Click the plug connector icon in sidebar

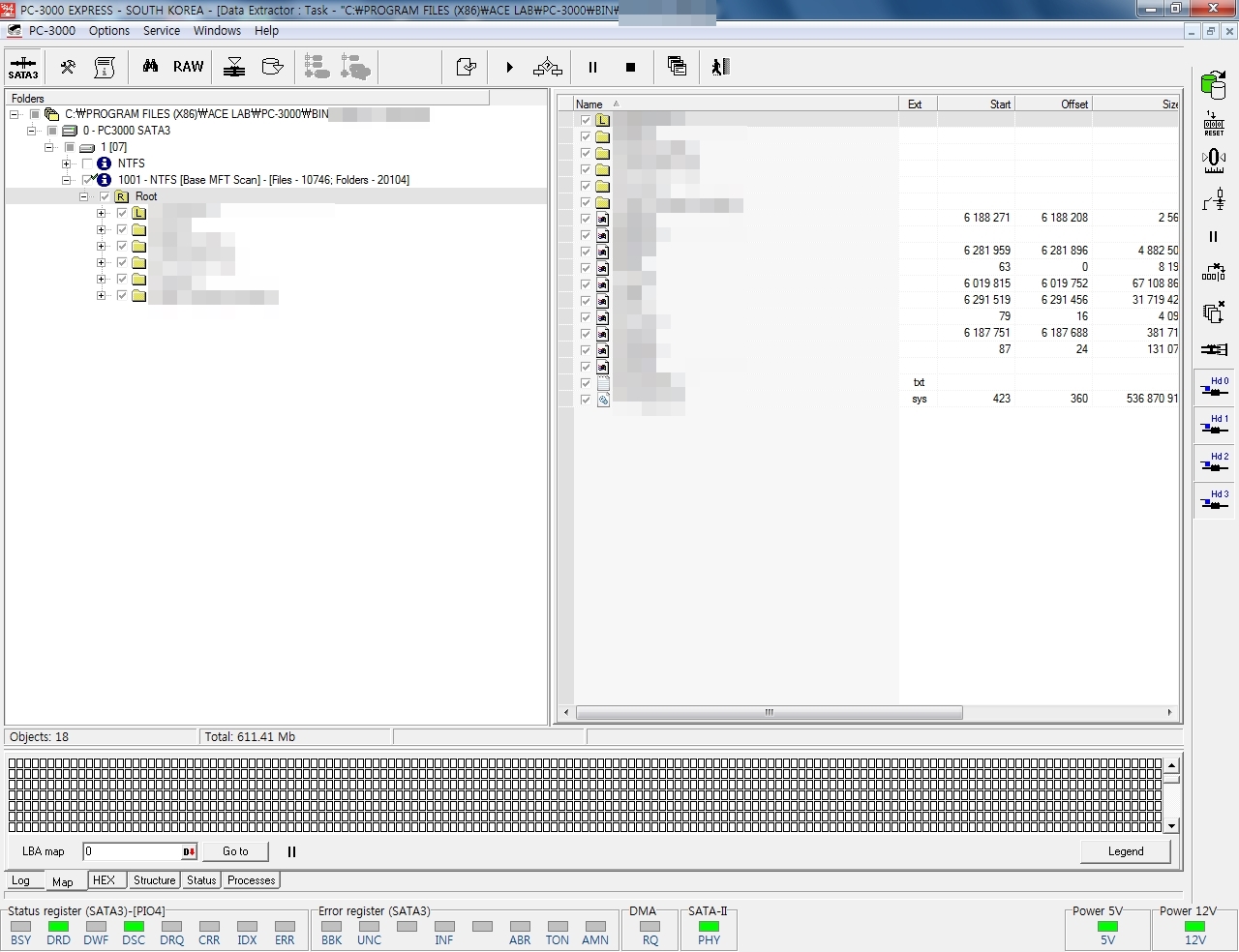1214,349
